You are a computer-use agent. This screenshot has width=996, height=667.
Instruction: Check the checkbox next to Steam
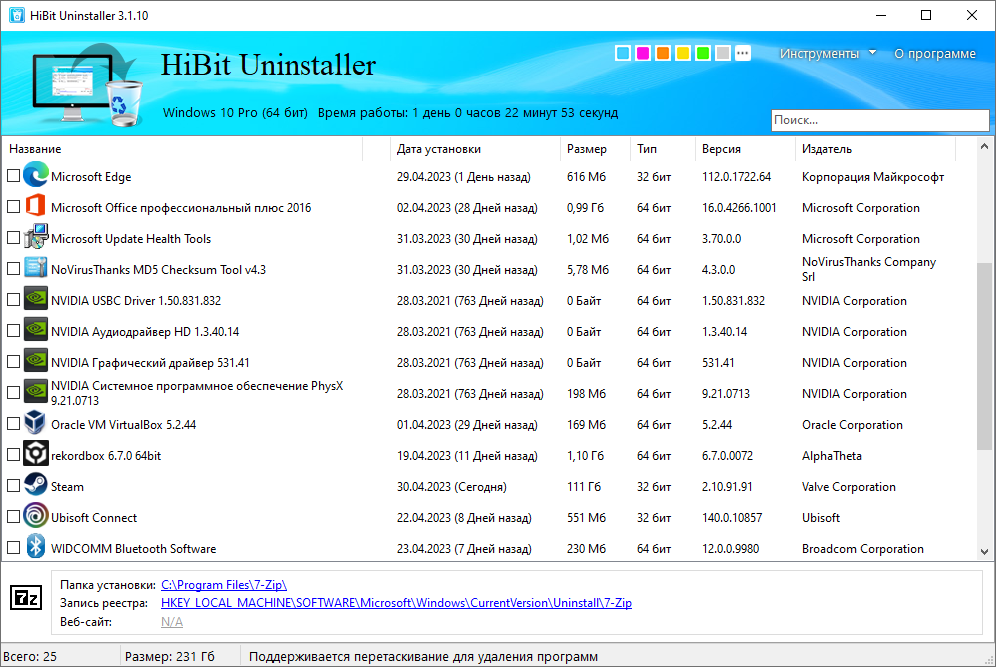tap(13, 486)
